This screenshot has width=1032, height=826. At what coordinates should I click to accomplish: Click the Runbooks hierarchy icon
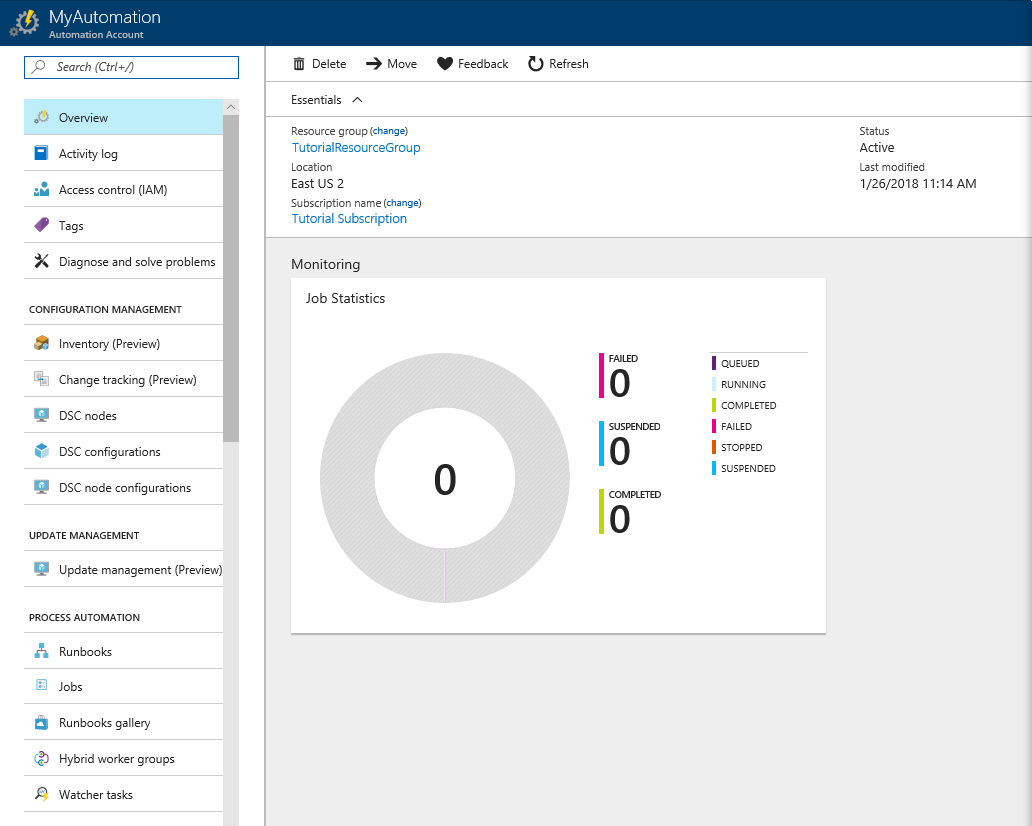click(x=41, y=651)
